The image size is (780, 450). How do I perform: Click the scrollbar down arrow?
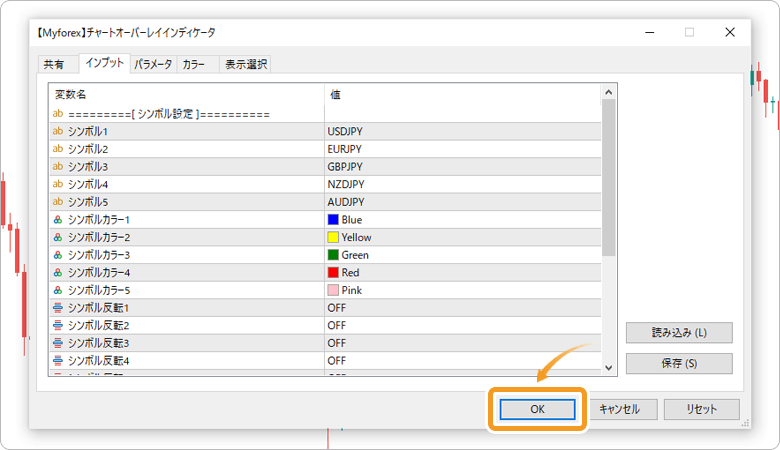[x=608, y=367]
